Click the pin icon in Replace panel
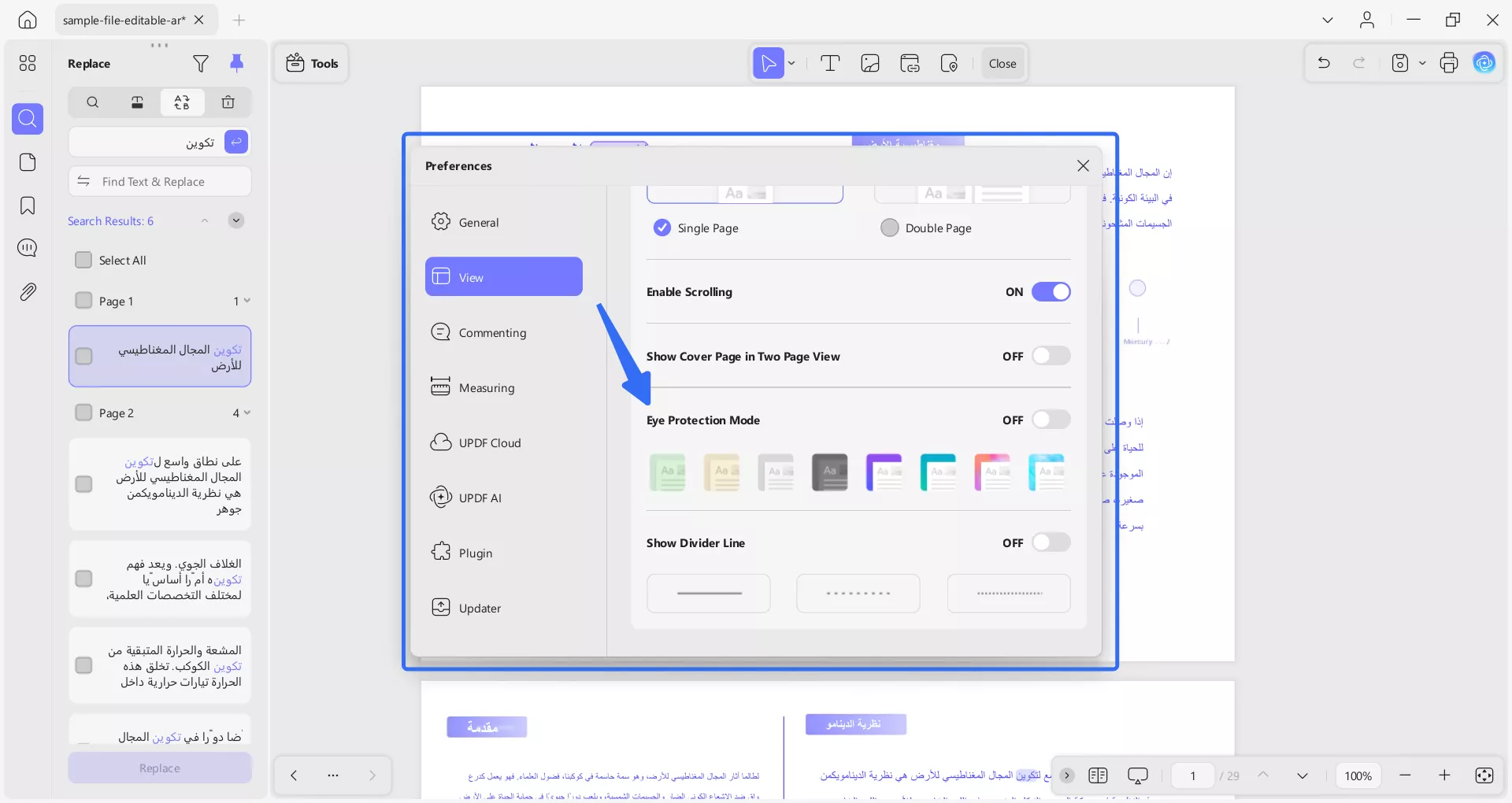1512x803 pixels. (x=236, y=63)
